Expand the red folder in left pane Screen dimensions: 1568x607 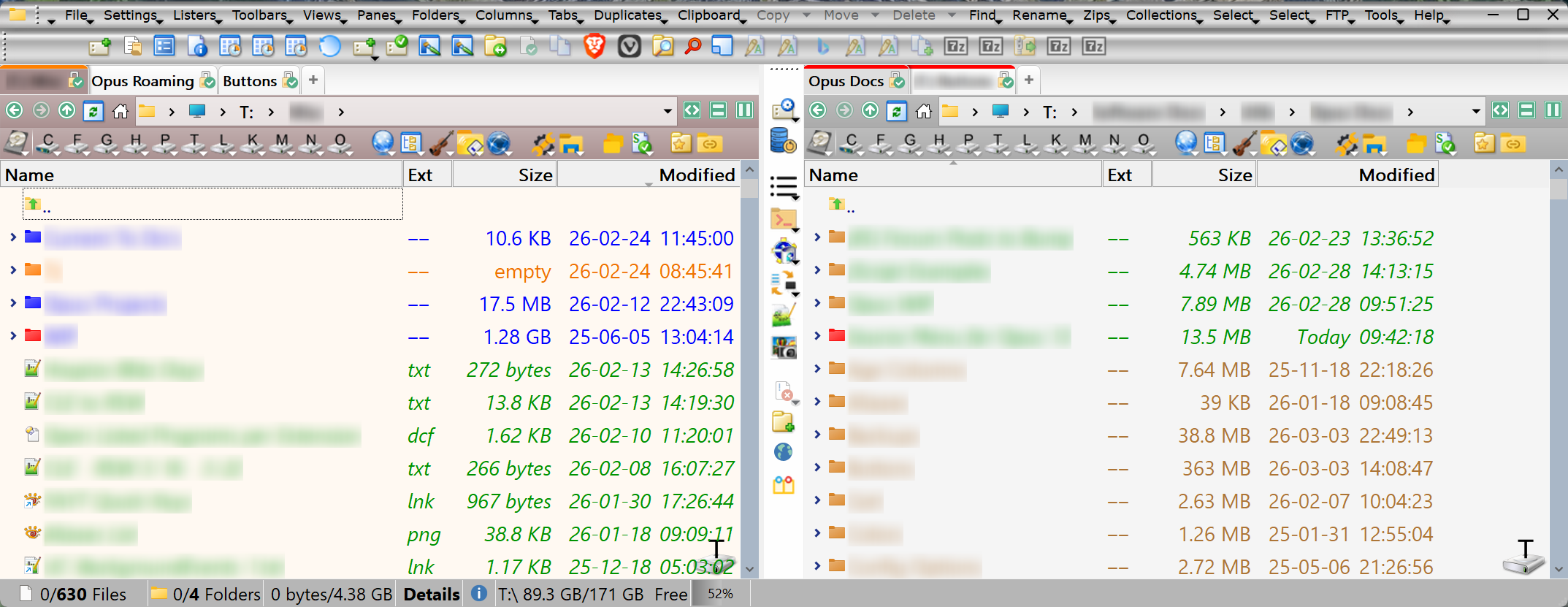point(13,336)
